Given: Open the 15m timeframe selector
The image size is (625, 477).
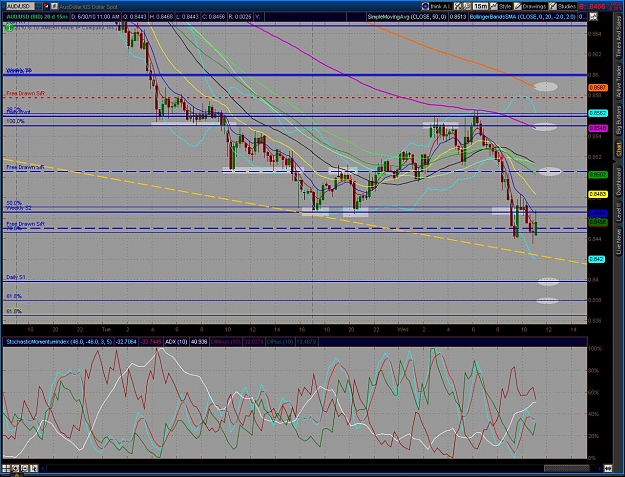Looking at the screenshot, I should point(480,6).
